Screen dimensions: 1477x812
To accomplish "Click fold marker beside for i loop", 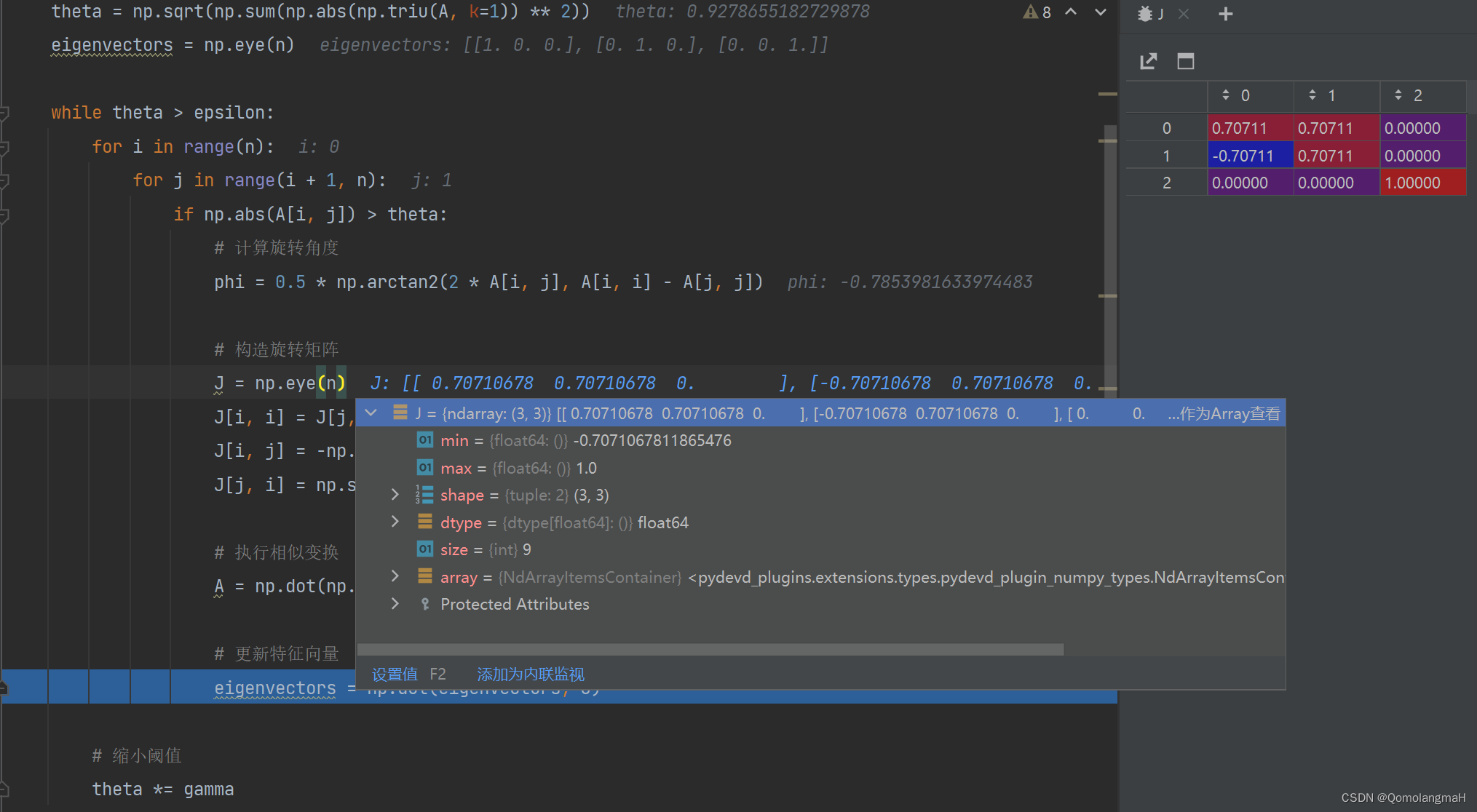I will click(x=4, y=147).
